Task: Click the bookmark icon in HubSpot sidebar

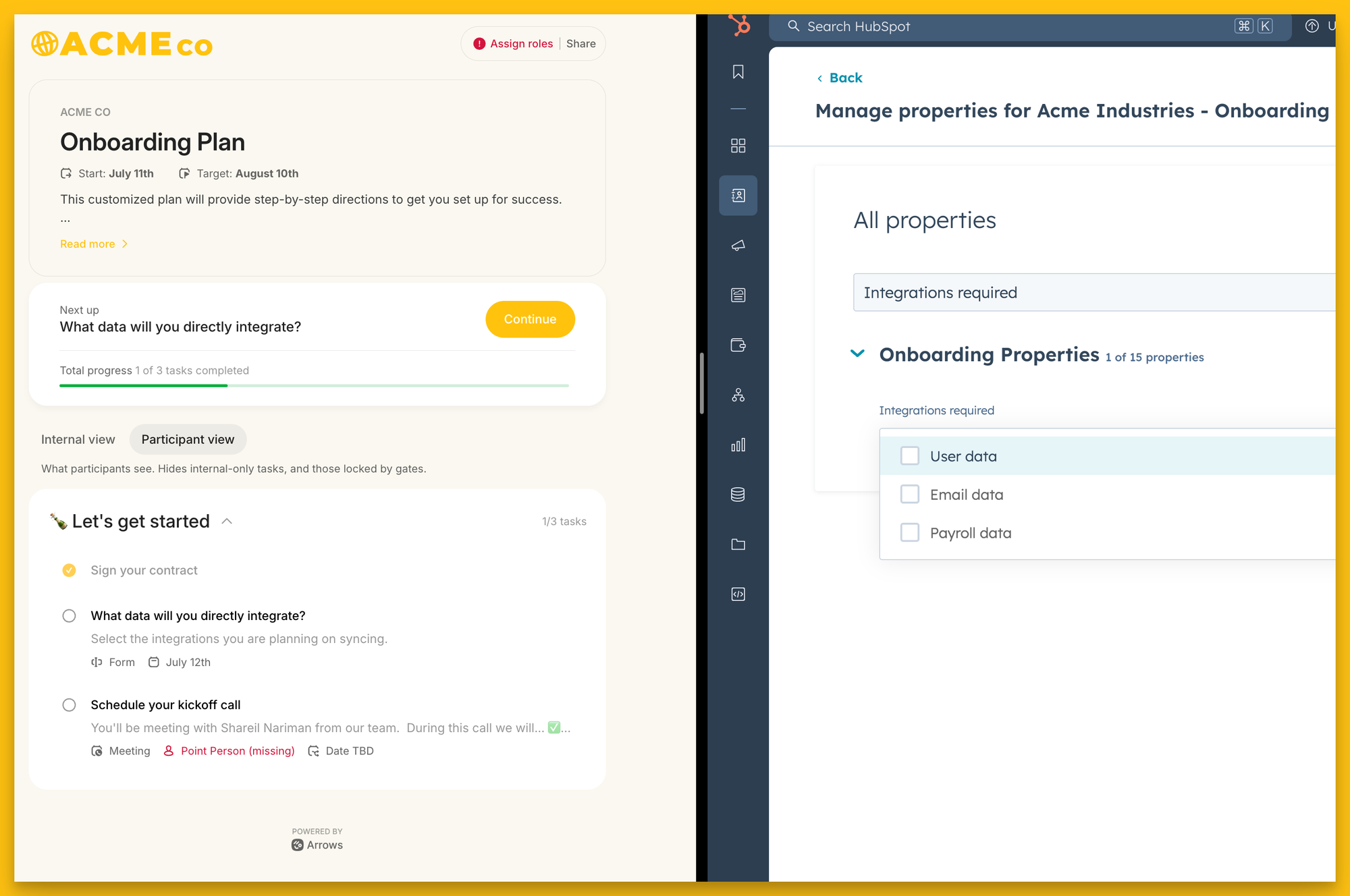Action: (x=738, y=71)
